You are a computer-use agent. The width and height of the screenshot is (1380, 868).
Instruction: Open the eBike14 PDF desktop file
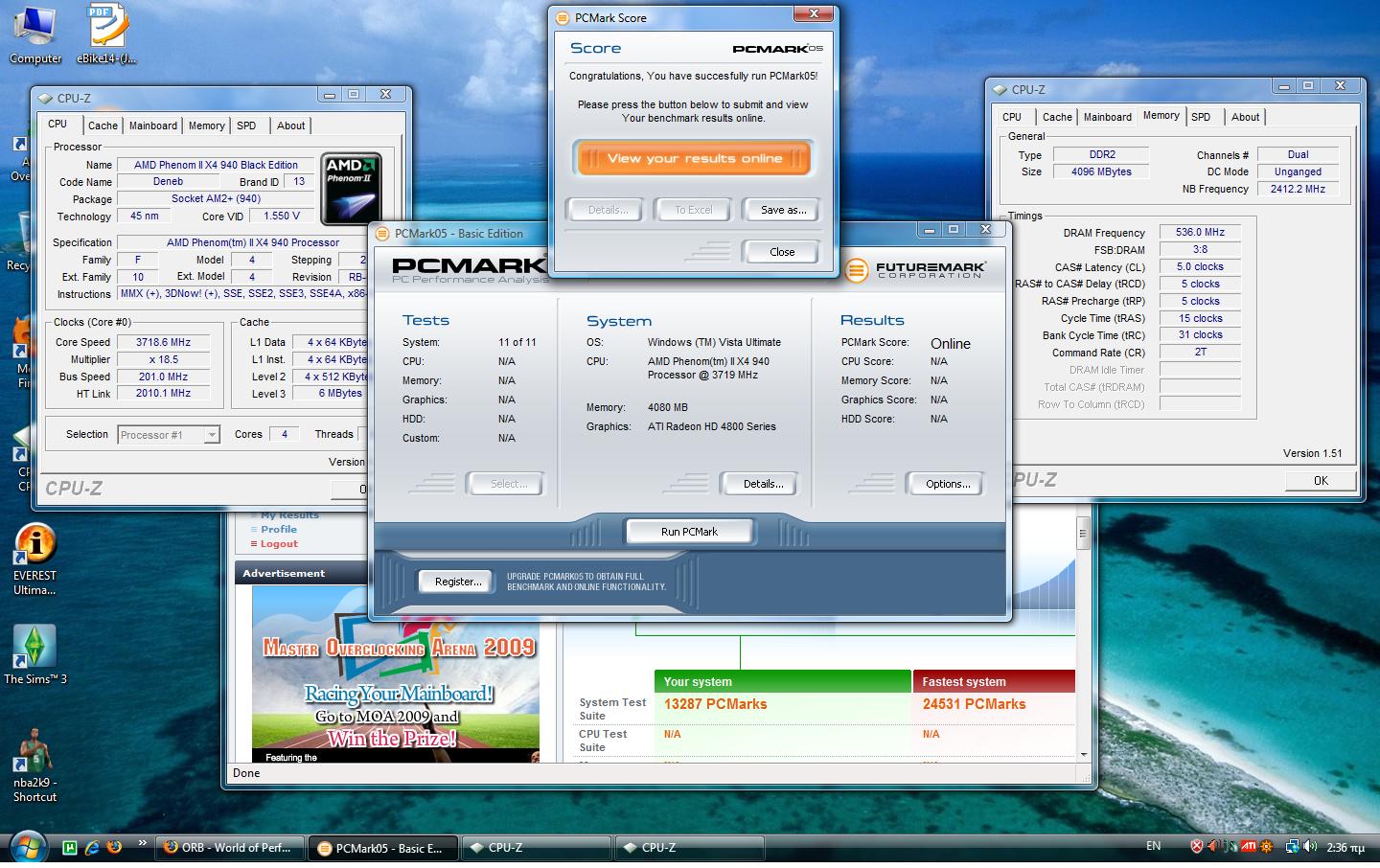(106, 34)
